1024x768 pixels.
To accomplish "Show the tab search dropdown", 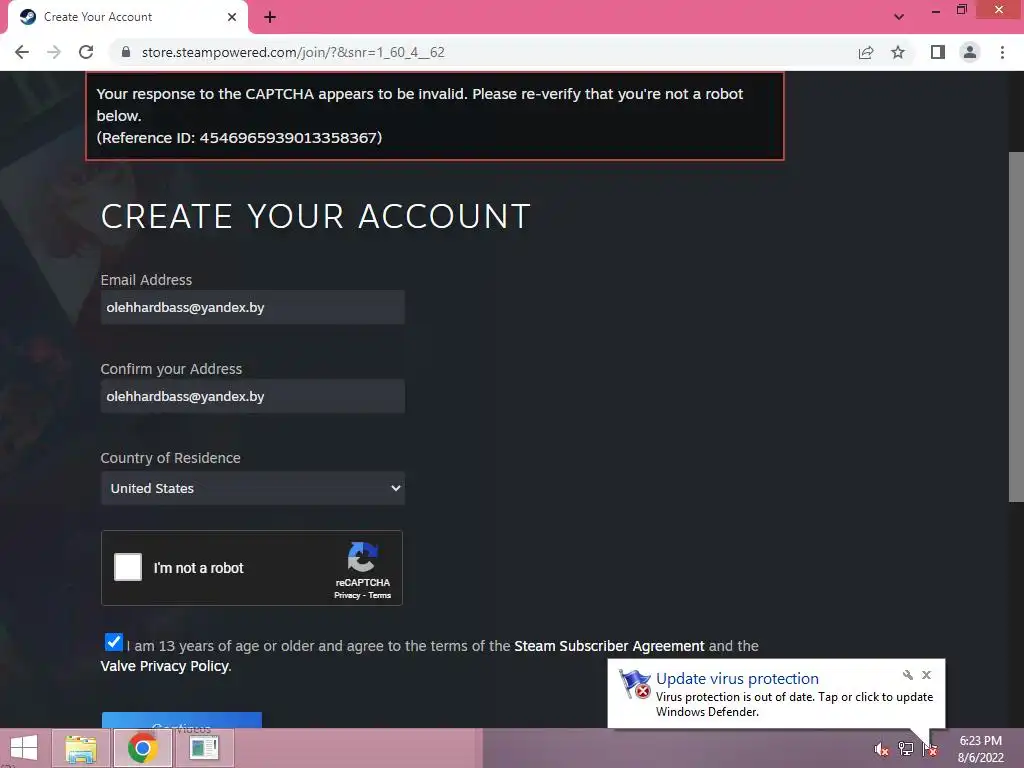I will [x=899, y=17].
